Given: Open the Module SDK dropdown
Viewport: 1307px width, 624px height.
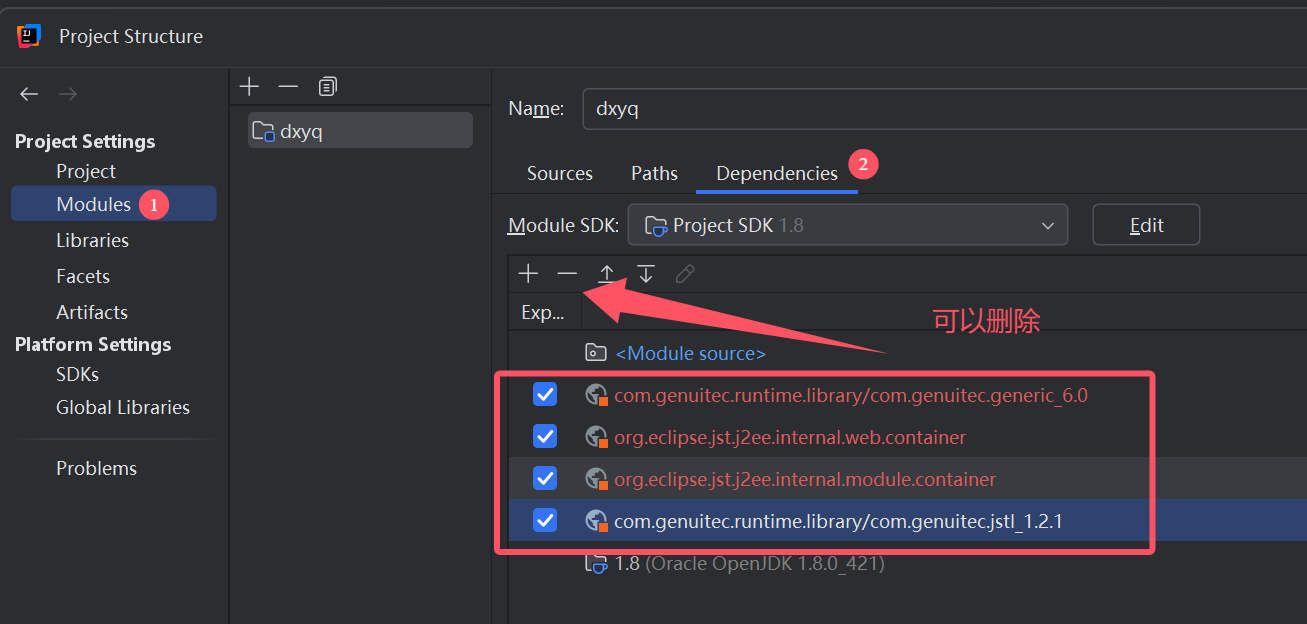Looking at the screenshot, I should click(x=847, y=225).
